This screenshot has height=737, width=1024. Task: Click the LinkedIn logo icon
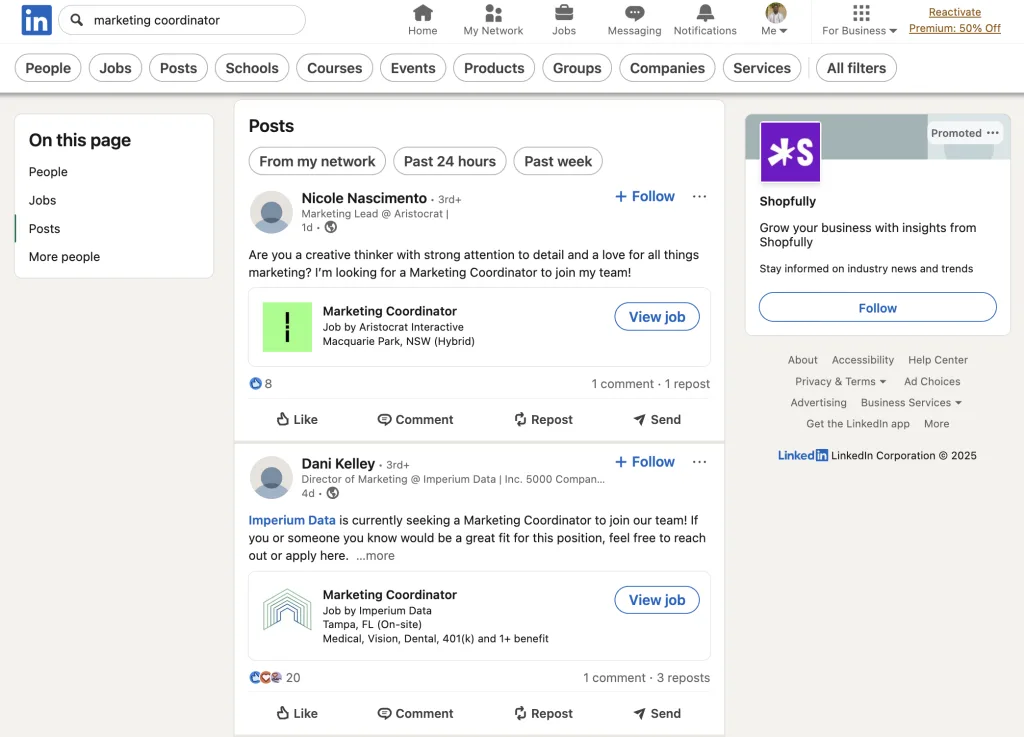click(37, 20)
